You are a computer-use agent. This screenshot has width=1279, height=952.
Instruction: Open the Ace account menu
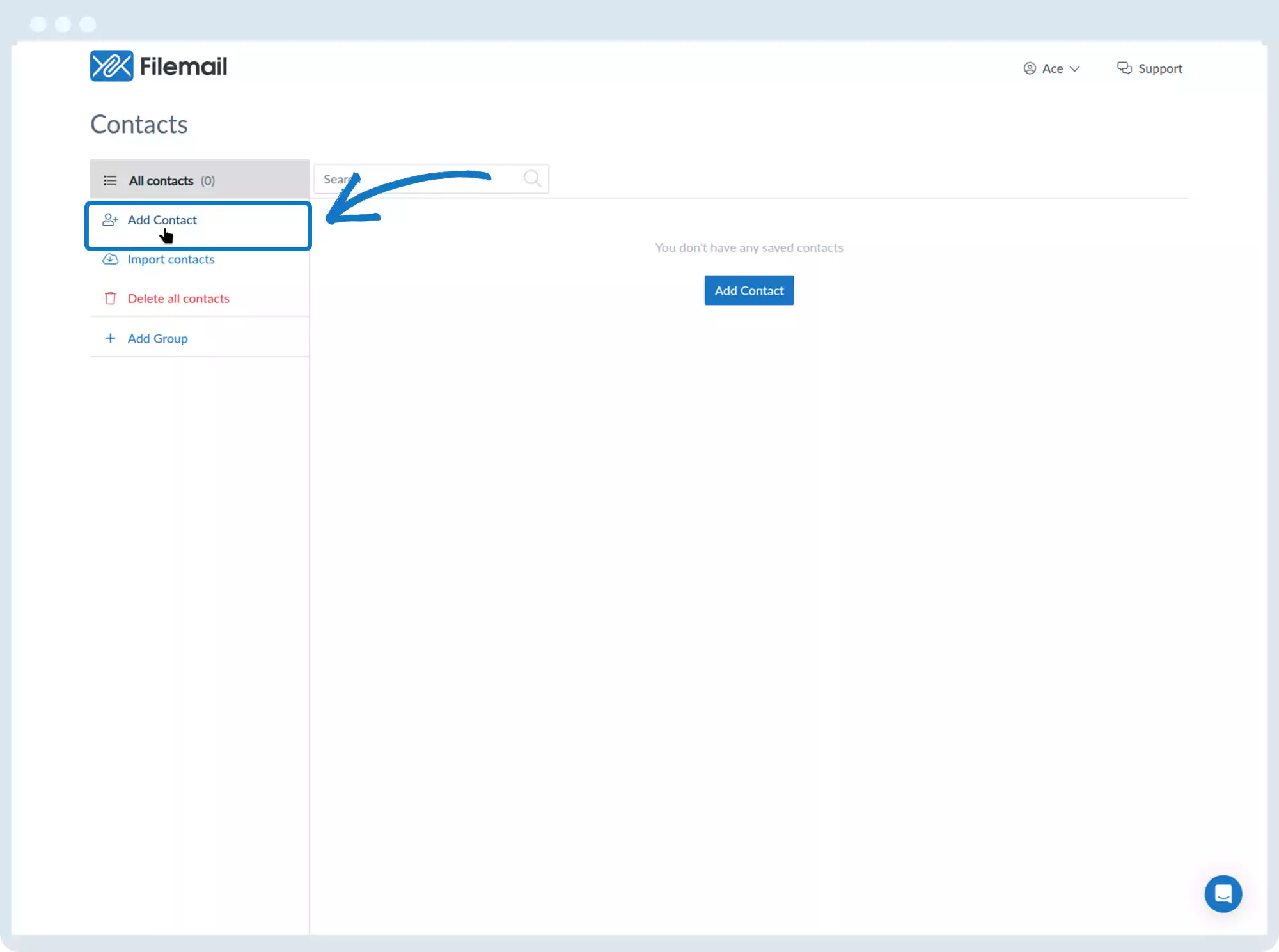click(x=1052, y=68)
